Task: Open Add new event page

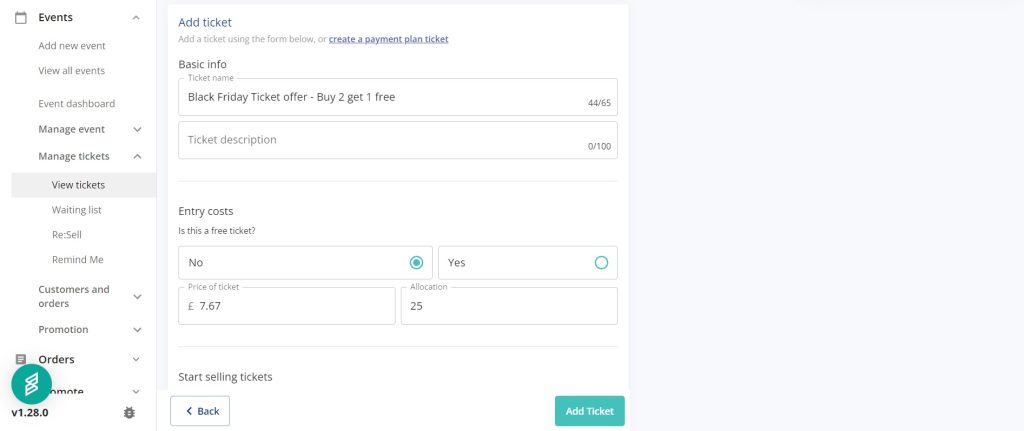Action: tap(72, 46)
